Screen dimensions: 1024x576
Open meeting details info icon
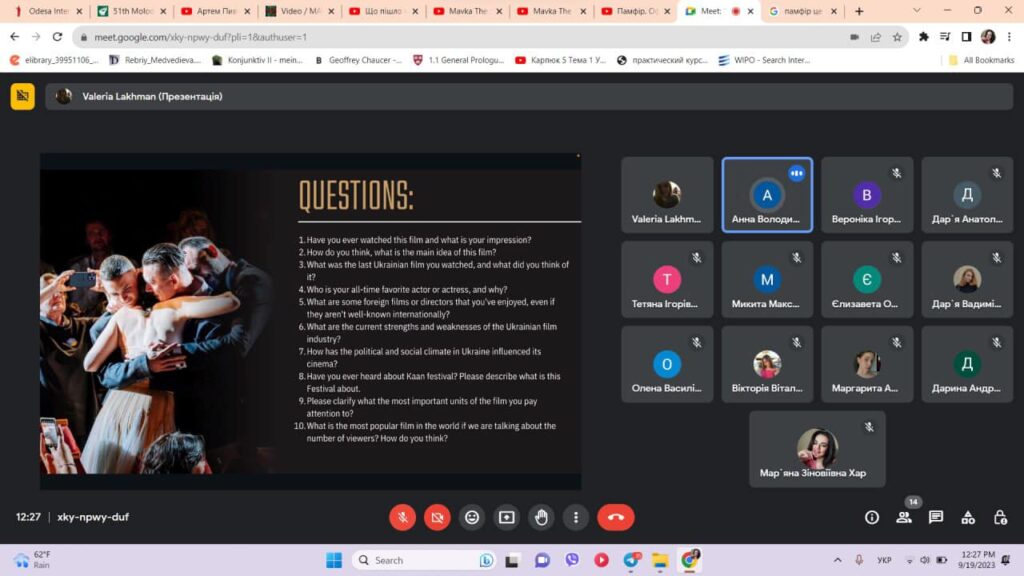[872, 517]
